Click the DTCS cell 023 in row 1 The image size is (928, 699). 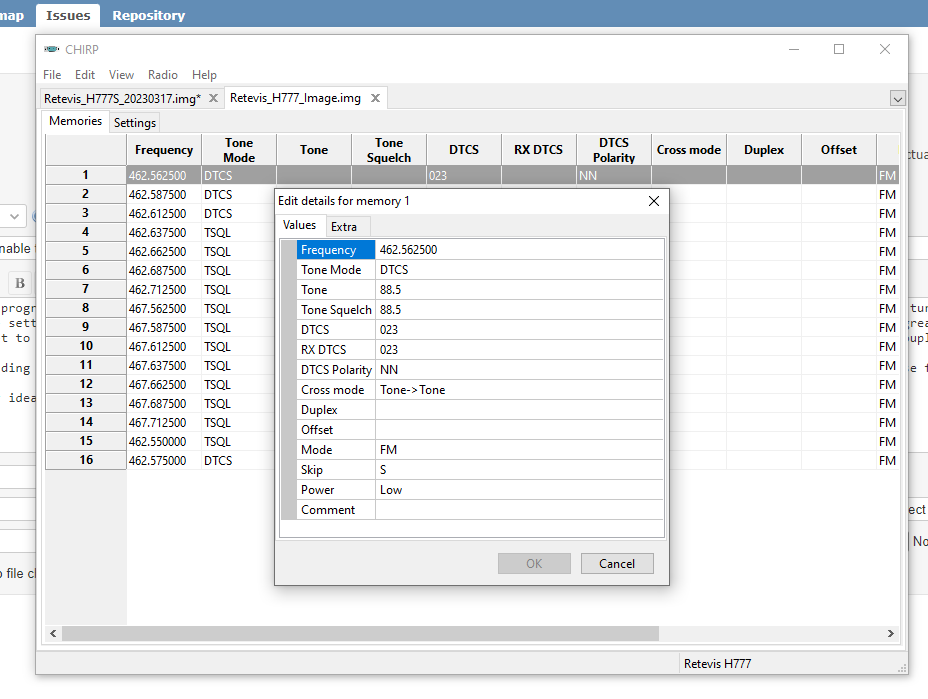click(x=463, y=175)
